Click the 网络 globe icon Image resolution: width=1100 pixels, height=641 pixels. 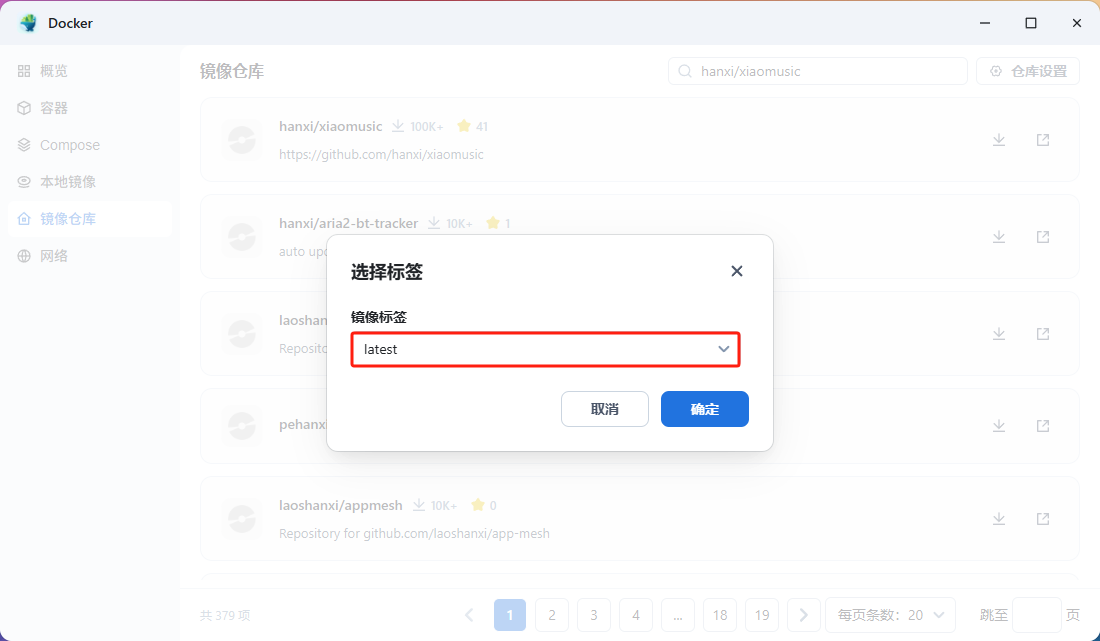click(24, 256)
